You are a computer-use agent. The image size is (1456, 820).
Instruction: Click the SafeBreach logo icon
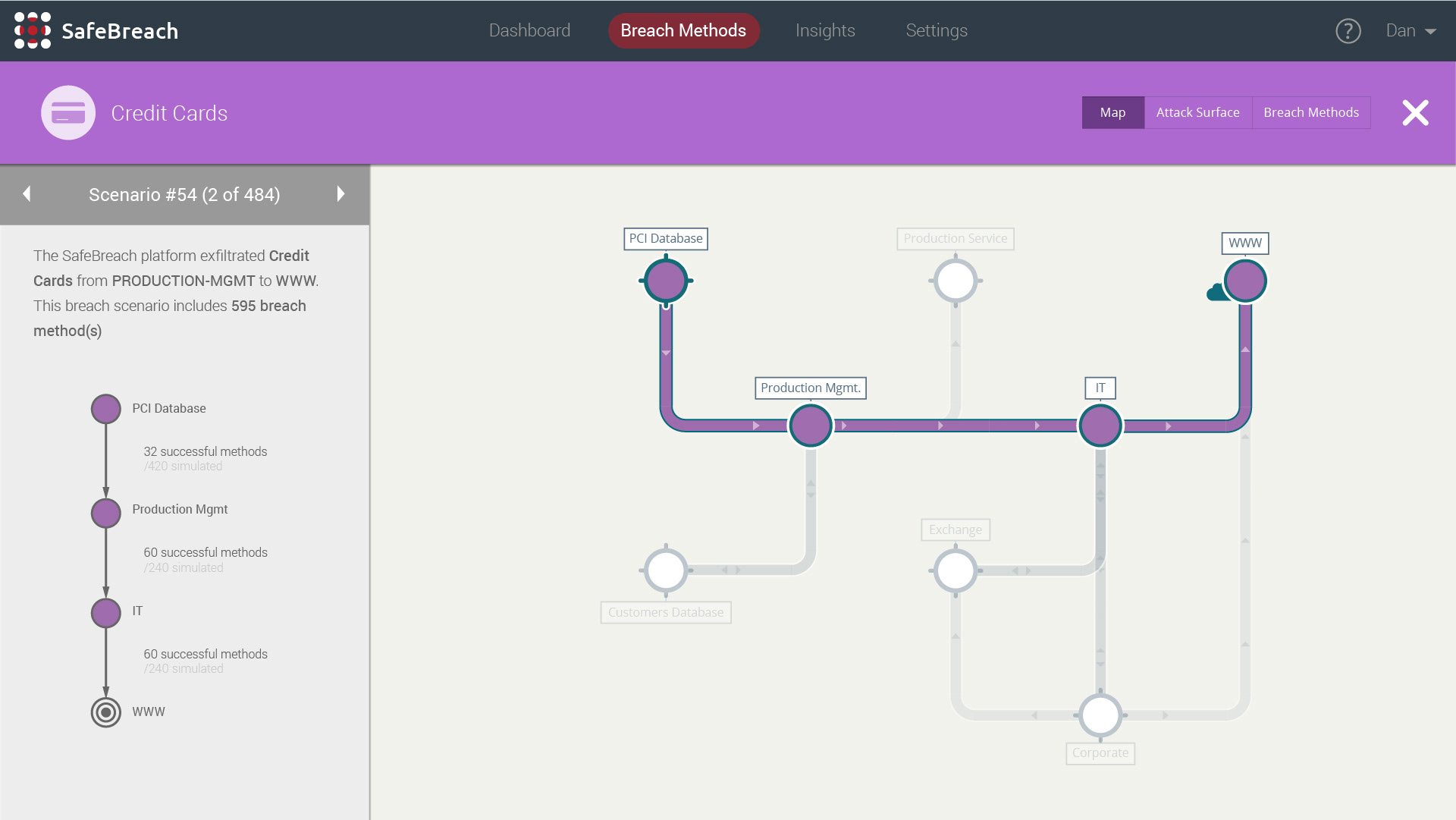pos(33,30)
